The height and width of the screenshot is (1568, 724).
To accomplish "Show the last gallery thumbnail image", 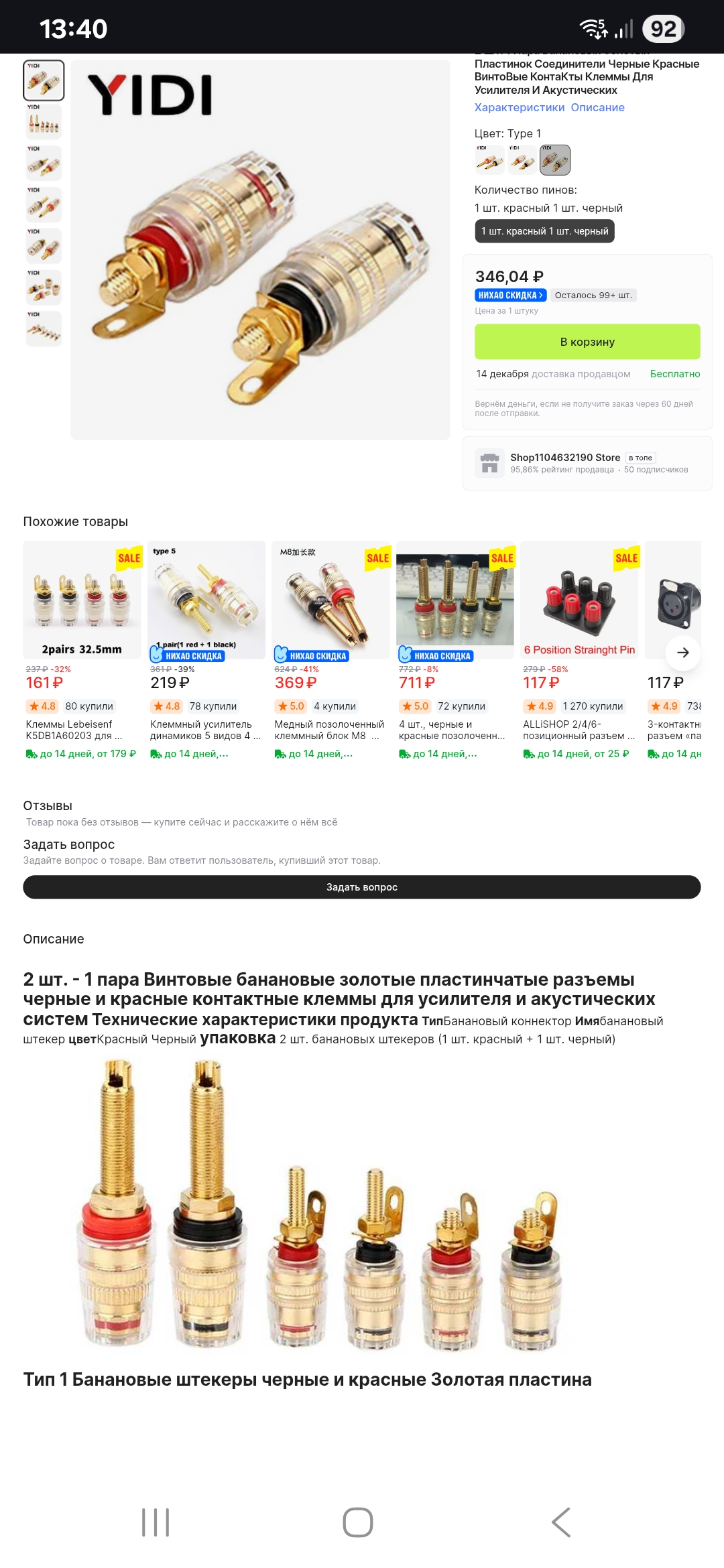I will pos(44,329).
